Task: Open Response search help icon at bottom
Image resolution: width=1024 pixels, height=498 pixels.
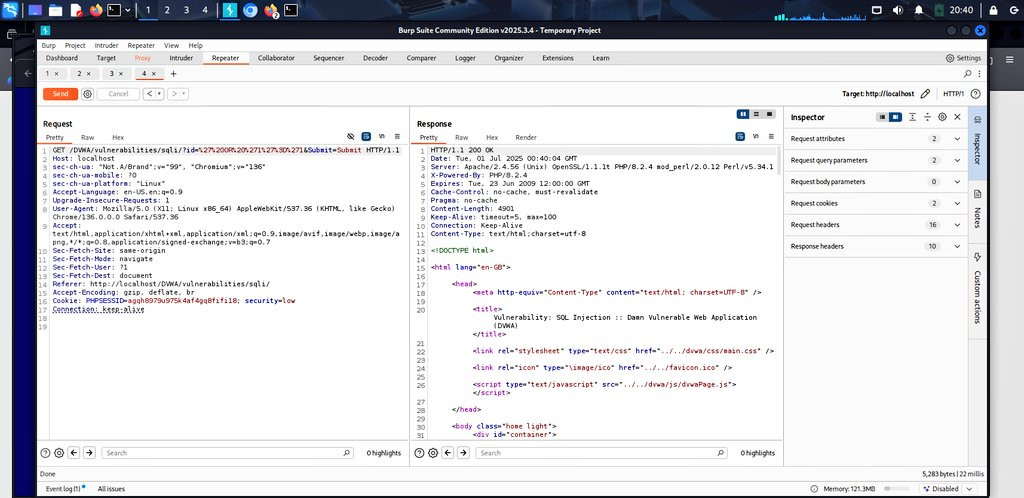Action: point(419,452)
